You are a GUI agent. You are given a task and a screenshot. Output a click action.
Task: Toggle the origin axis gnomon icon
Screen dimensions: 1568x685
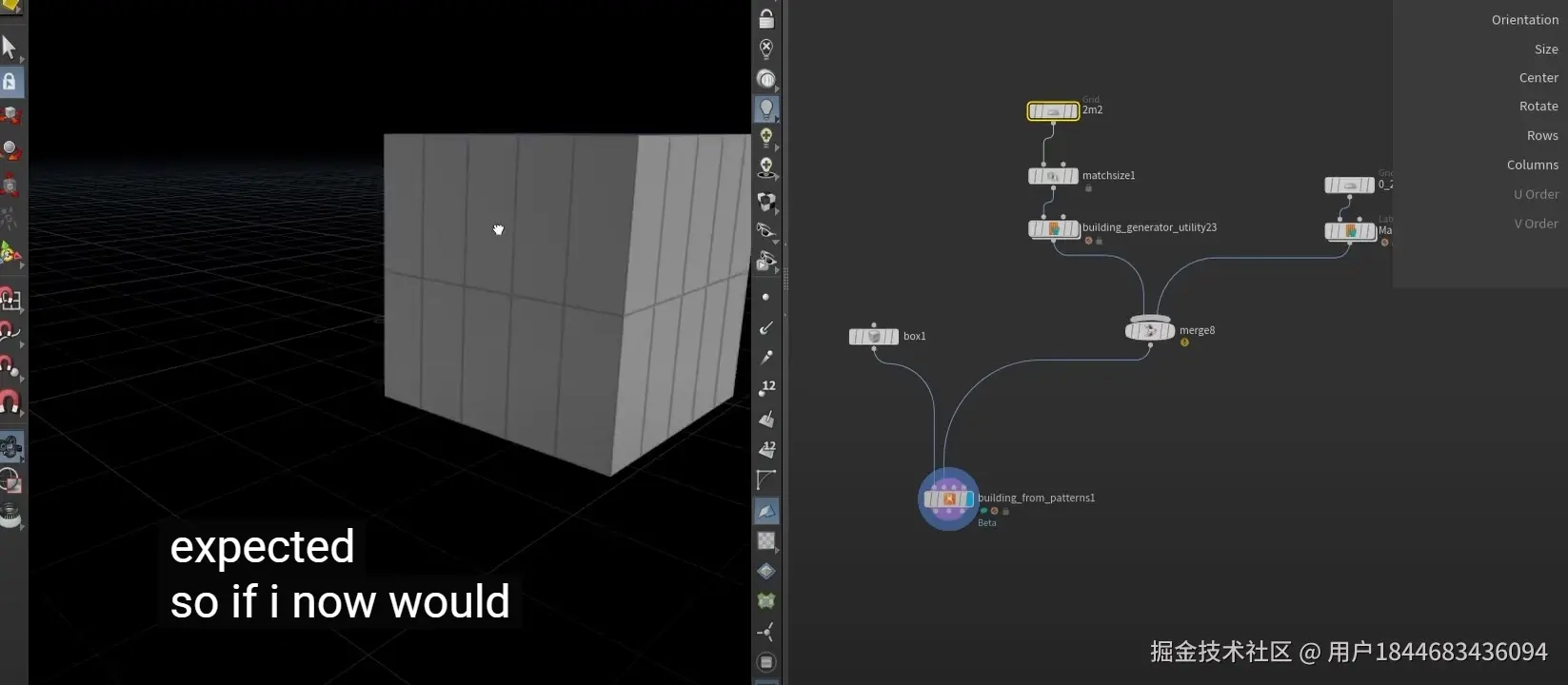[766, 632]
